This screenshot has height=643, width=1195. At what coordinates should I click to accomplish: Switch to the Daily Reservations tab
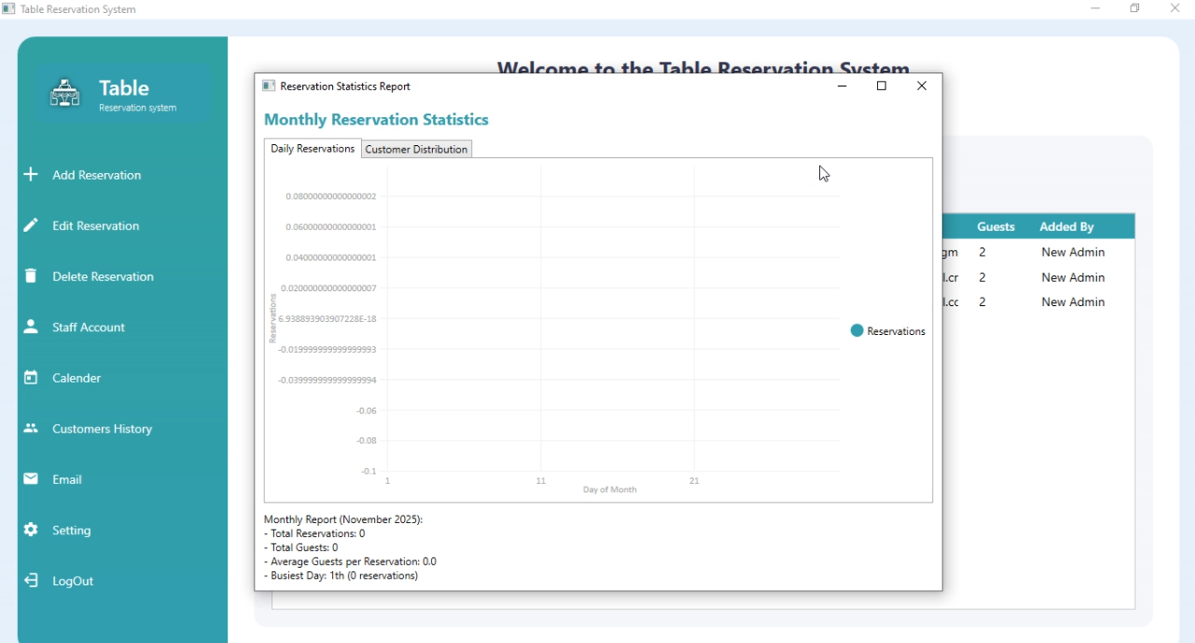312,149
